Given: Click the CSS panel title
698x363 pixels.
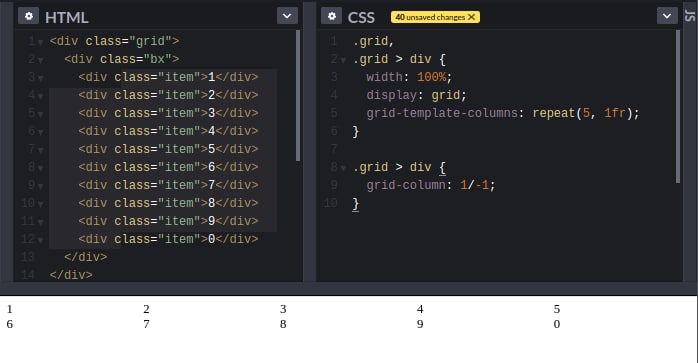Looking at the screenshot, I should (x=361, y=17).
